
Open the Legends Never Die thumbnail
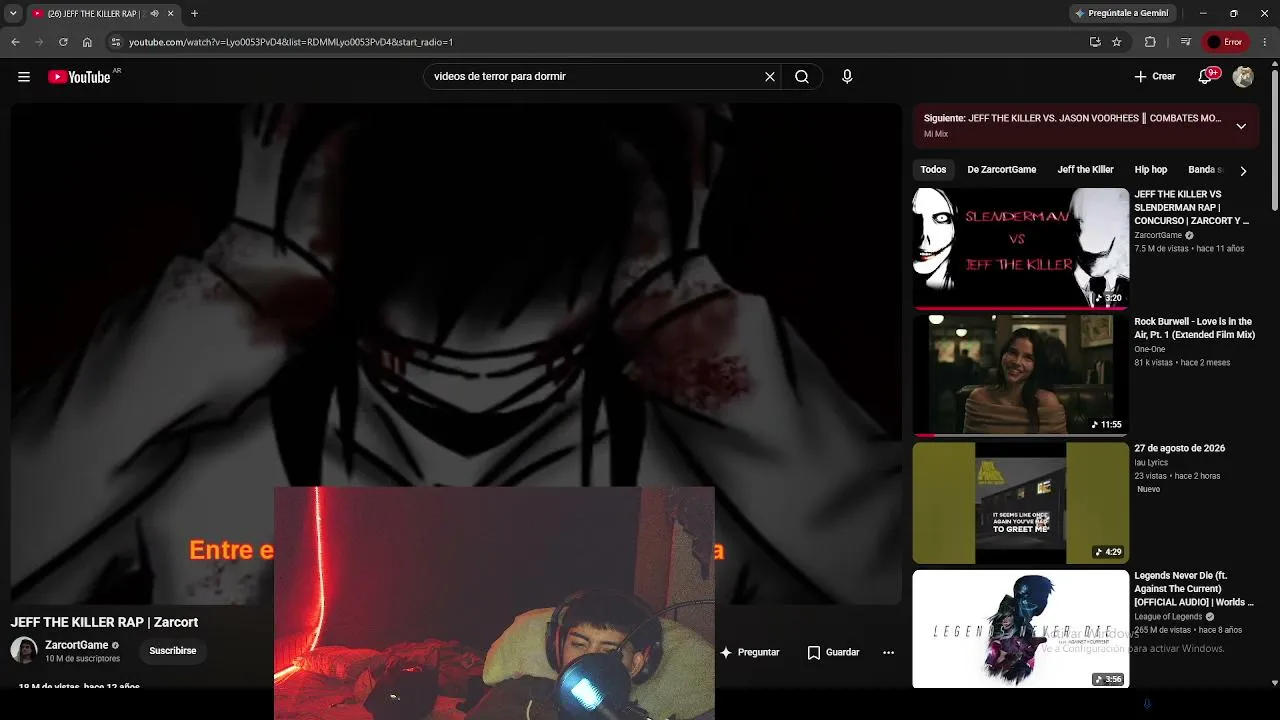pyautogui.click(x=1020, y=629)
